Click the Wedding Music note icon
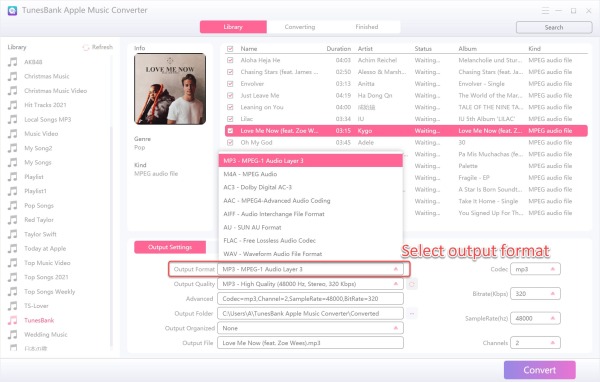Screen dimensions: 600x382 [13, 335]
